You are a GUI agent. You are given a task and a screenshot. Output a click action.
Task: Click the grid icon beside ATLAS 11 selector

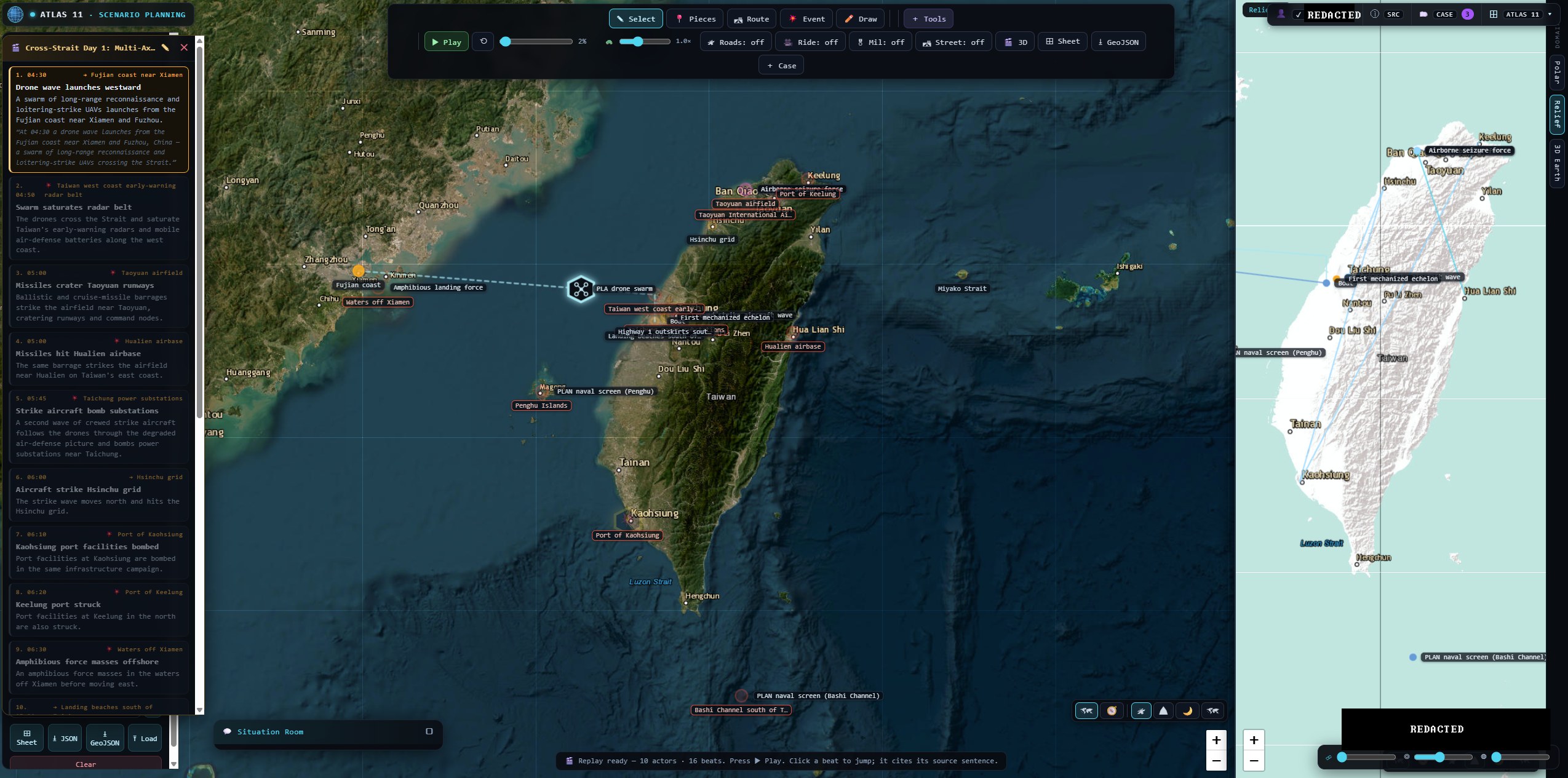pos(1493,14)
